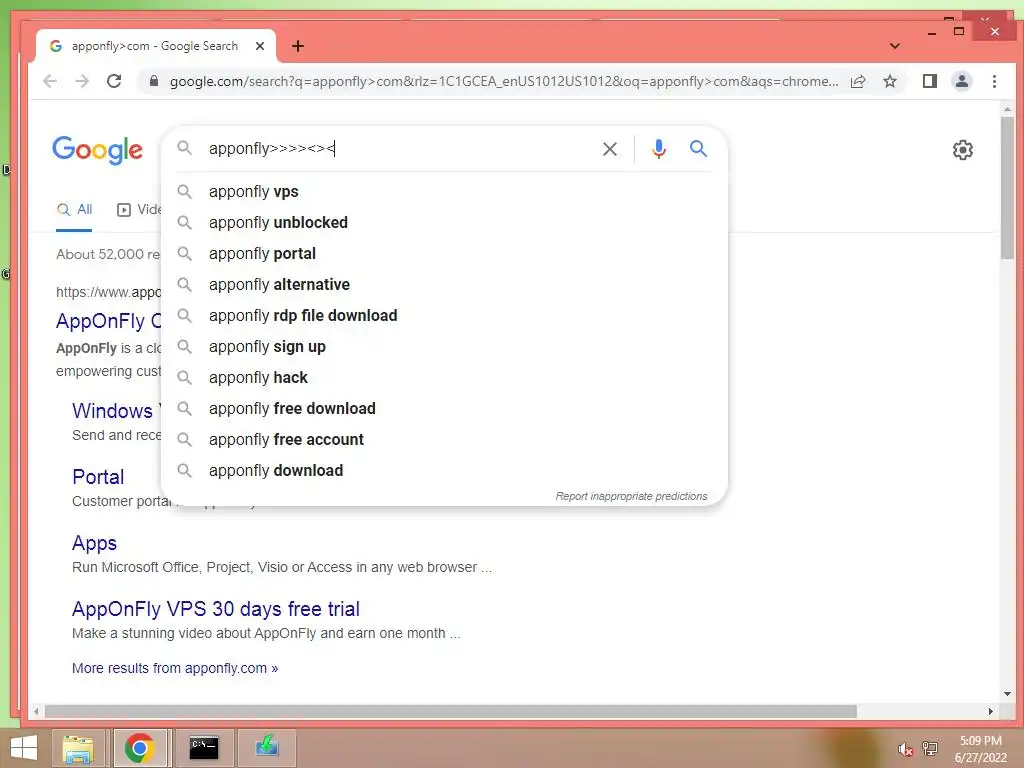Select suggestion apponfly sign up
The height and width of the screenshot is (768, 1024).
click(x=444, y=347)
